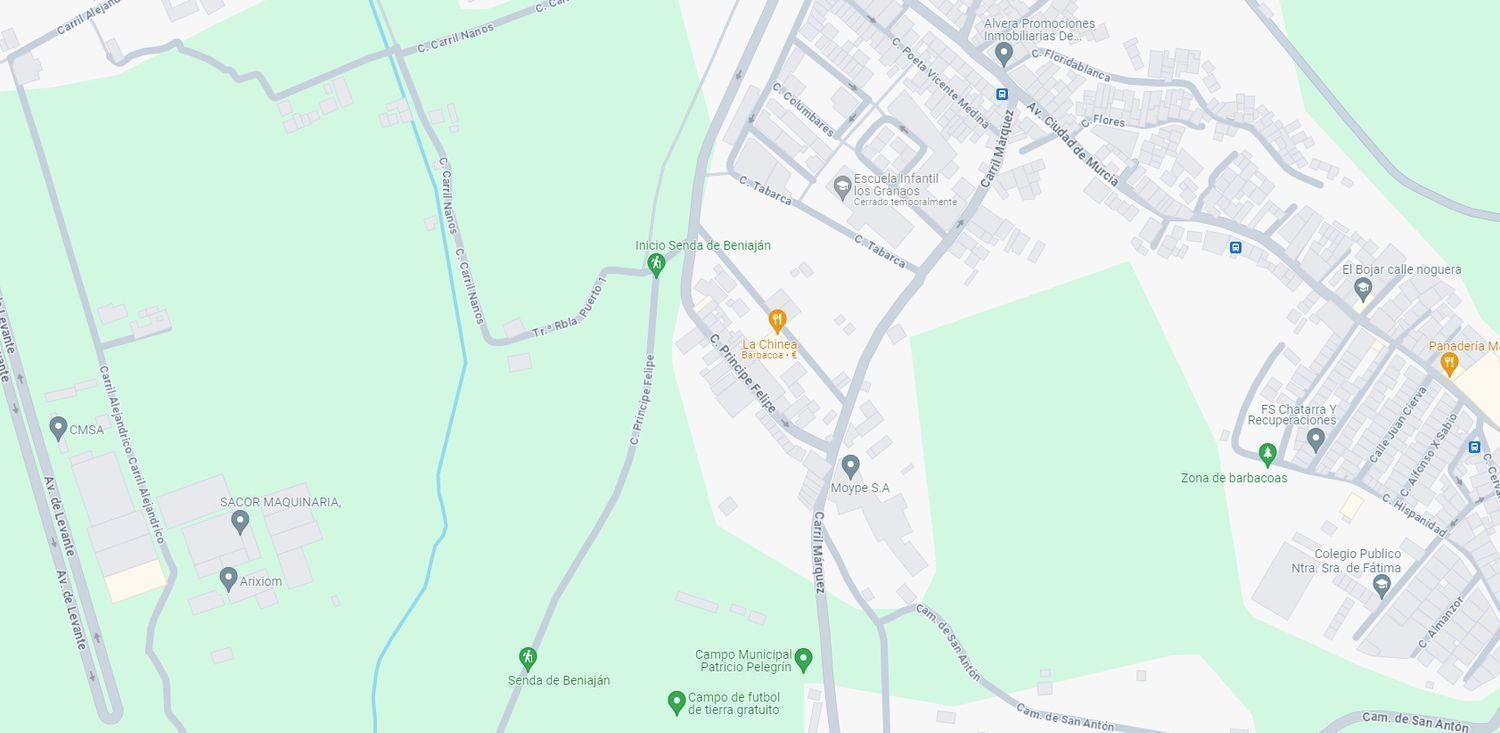Open the FS Chatarra Y Recuperaciones pin
Image resolution: width=1500 pixels, height=733 pixels.
[x=1316, y=439]
